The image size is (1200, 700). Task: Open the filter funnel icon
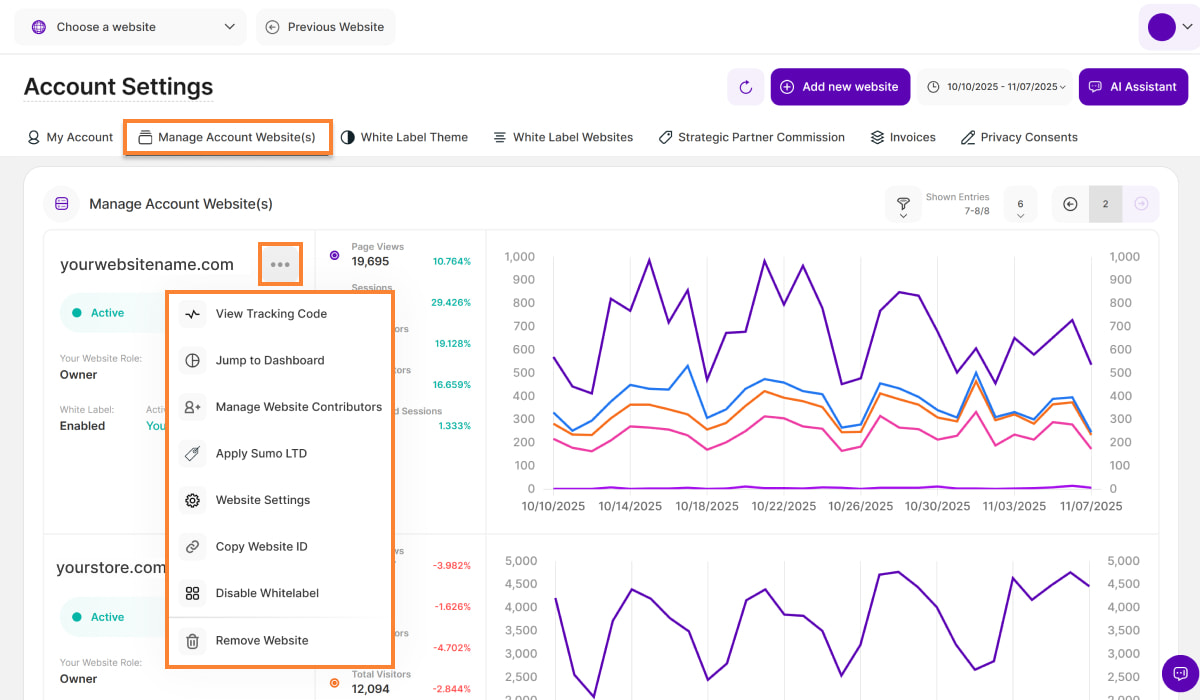pyautogui.click(x=903, y=204)
